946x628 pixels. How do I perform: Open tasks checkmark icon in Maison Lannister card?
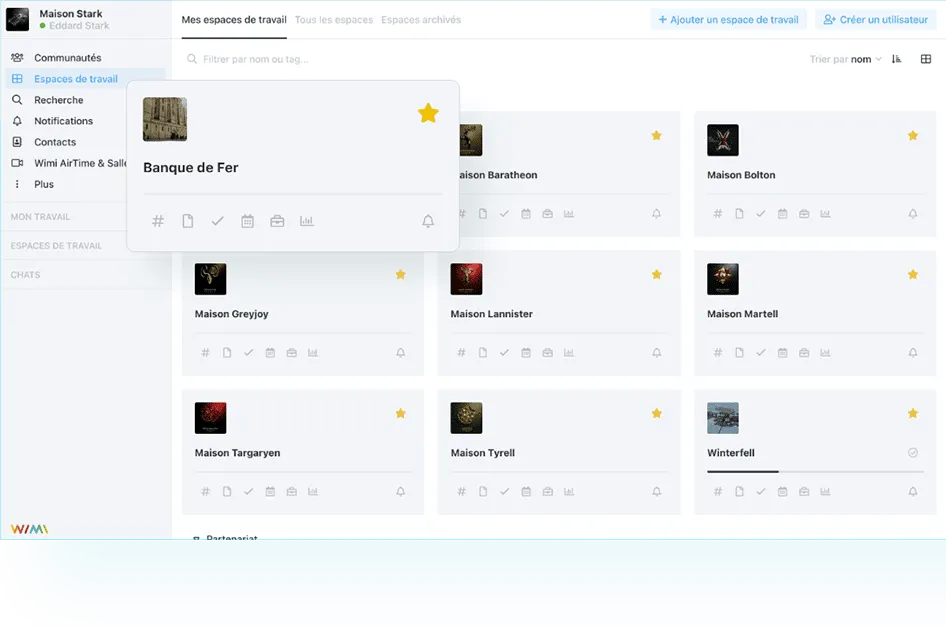504,353
